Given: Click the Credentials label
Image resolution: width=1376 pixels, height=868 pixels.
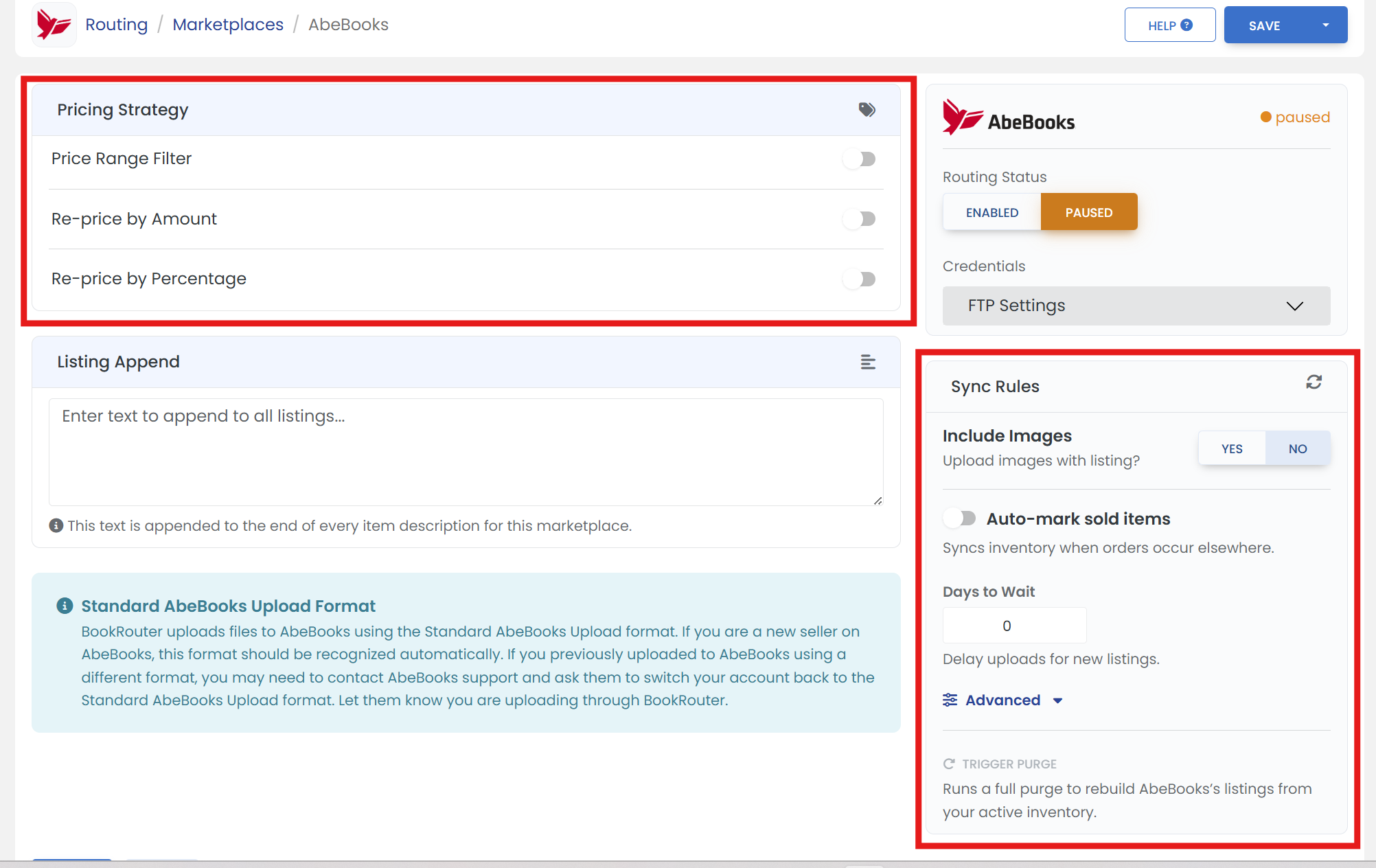Looking at the screenshot, I should pos(984,266).
